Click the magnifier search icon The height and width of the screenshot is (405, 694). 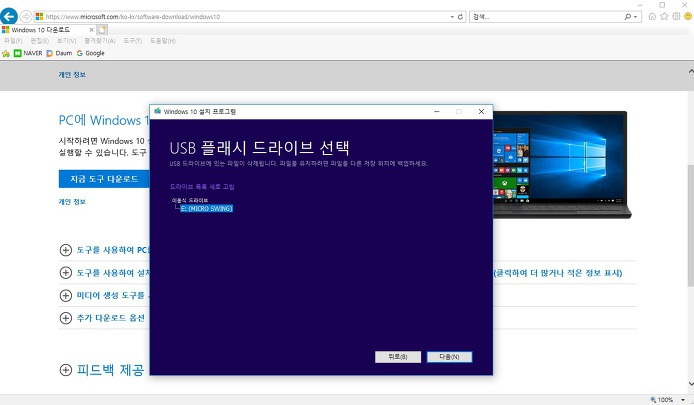[x=628, y=17]
